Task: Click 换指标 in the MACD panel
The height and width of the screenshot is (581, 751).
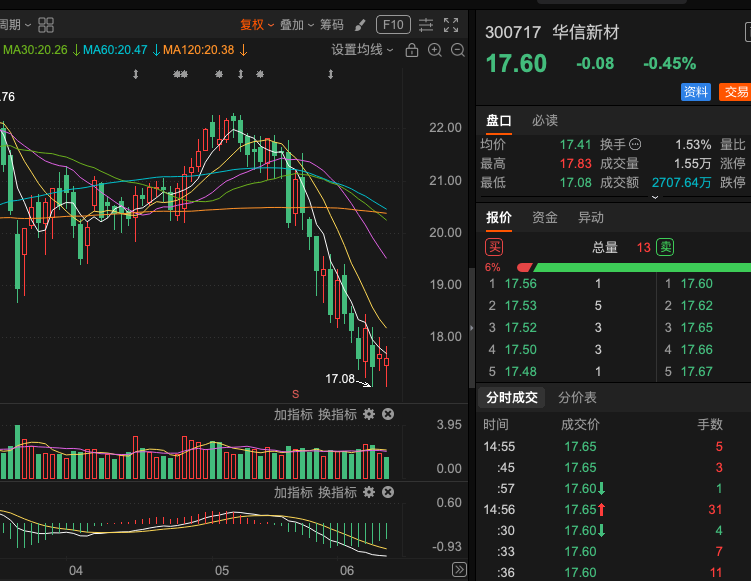Action: pyautogui.click(x=337, y=492)
